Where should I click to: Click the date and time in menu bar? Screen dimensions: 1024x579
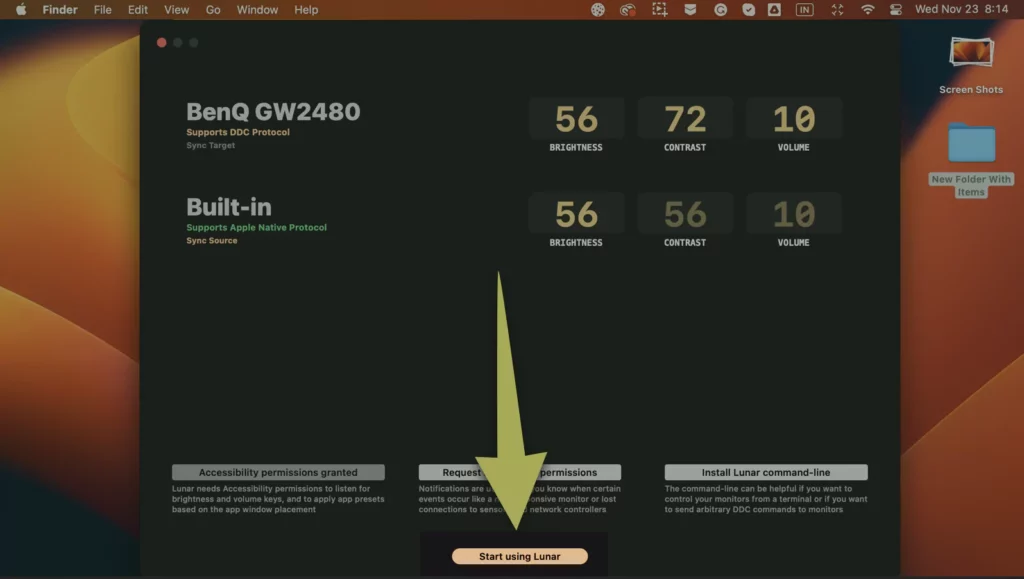tap(961, 10)
